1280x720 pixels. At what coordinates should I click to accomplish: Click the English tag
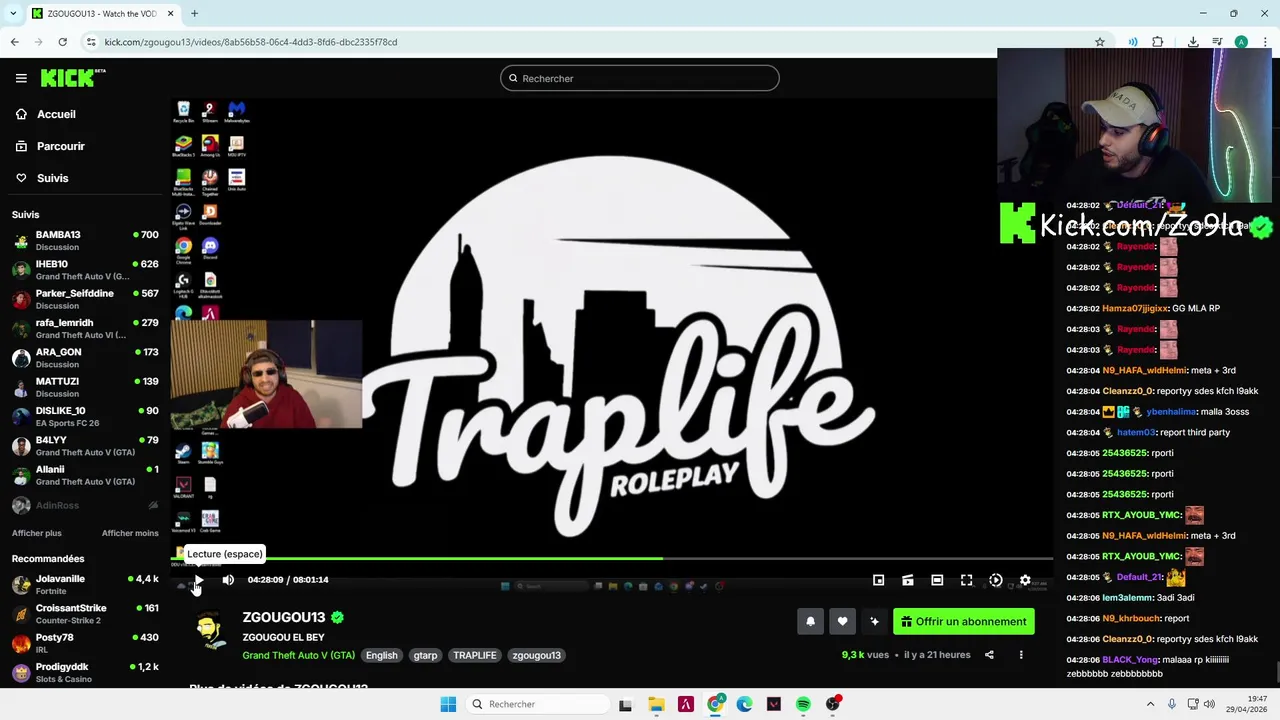coord(381,655)
